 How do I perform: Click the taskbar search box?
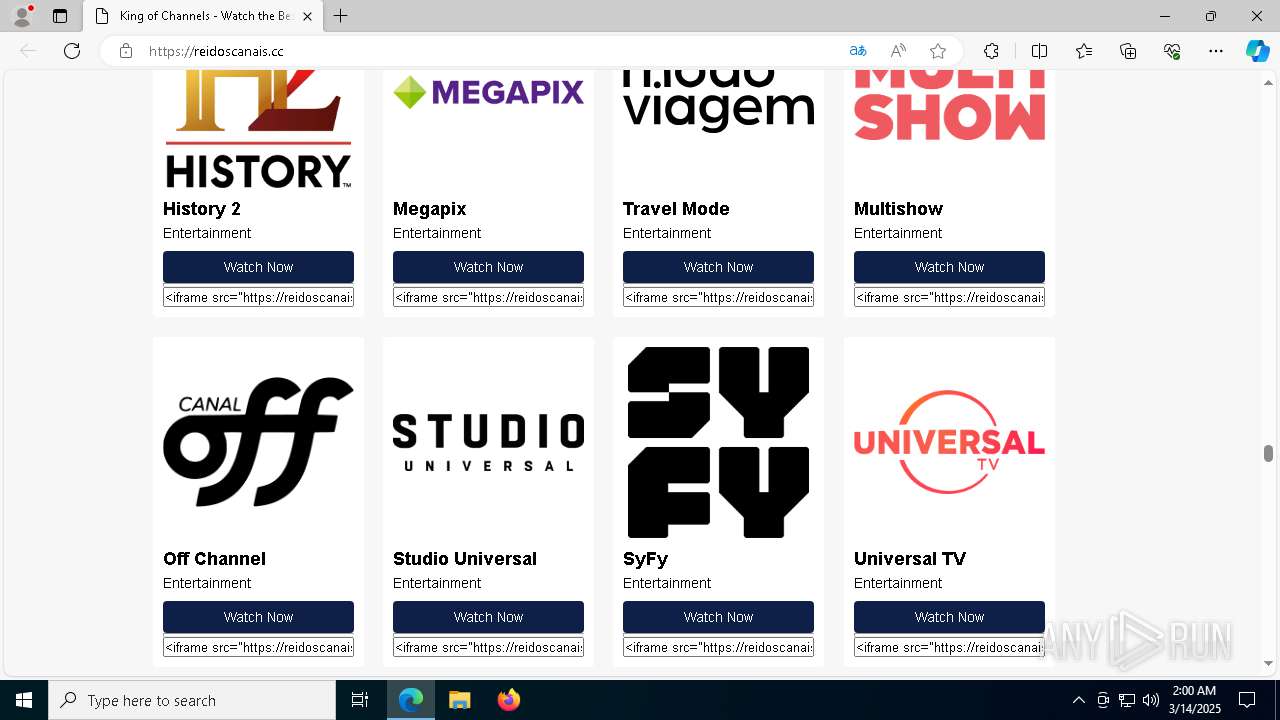tap(192, 700)
